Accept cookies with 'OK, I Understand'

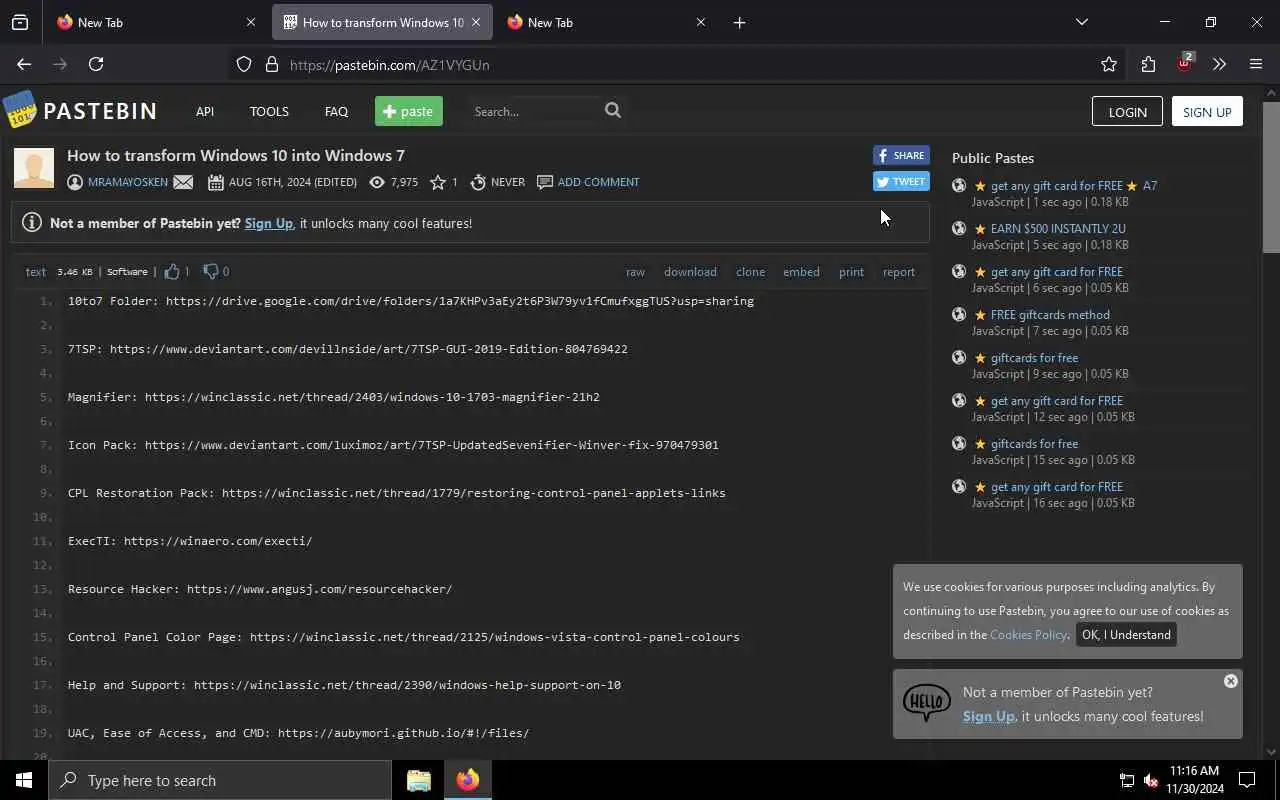(x=1126, y=634)
